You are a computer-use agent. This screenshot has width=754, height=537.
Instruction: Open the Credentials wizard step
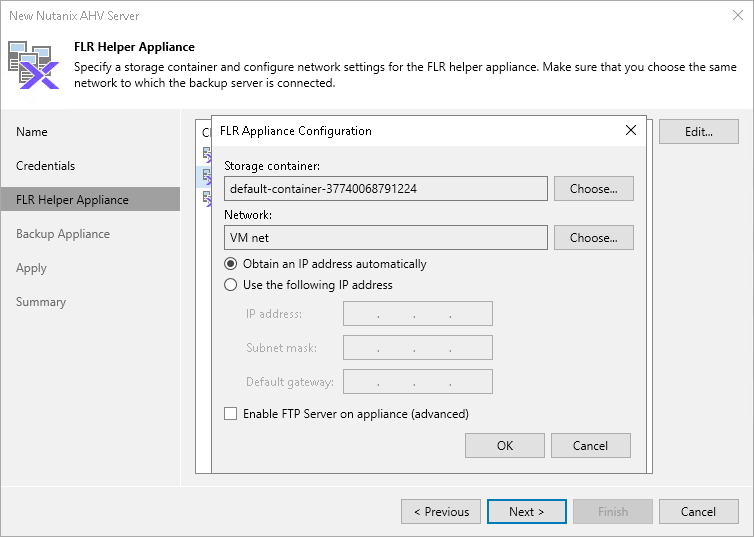coord(46,166)
